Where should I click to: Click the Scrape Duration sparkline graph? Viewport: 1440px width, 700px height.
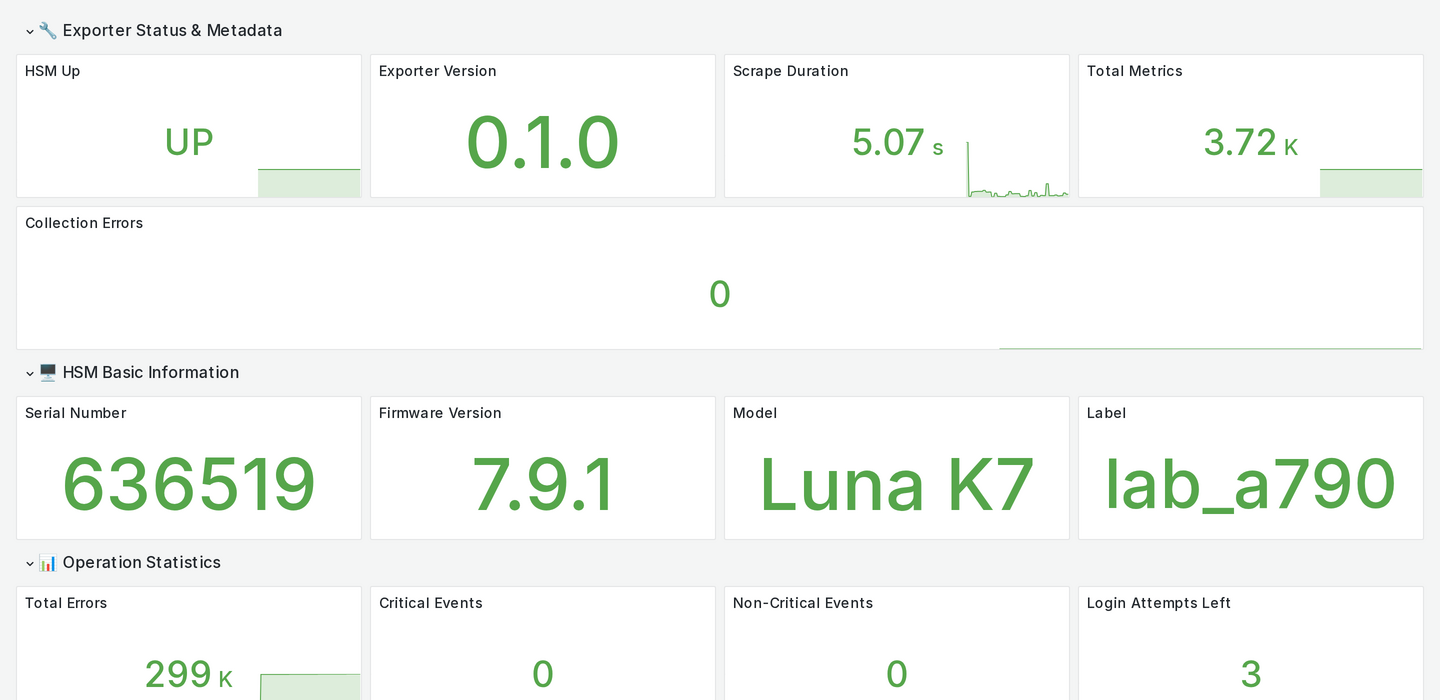[1017, 180]
